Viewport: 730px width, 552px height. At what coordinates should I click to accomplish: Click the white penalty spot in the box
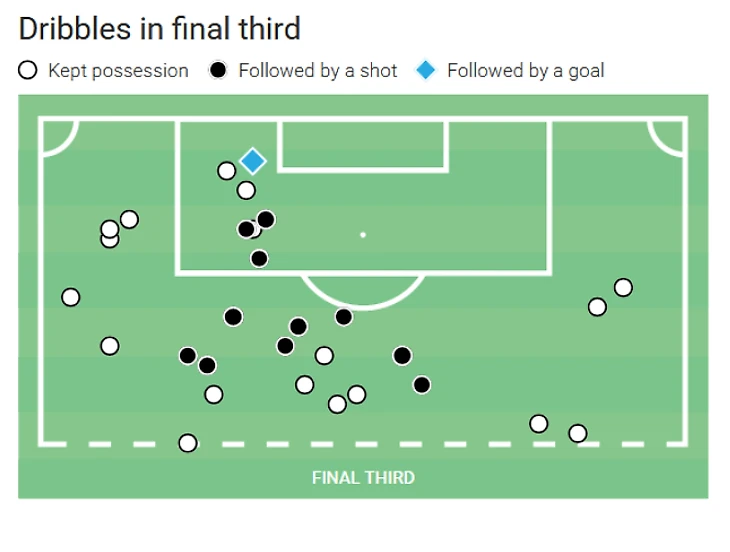363,235
